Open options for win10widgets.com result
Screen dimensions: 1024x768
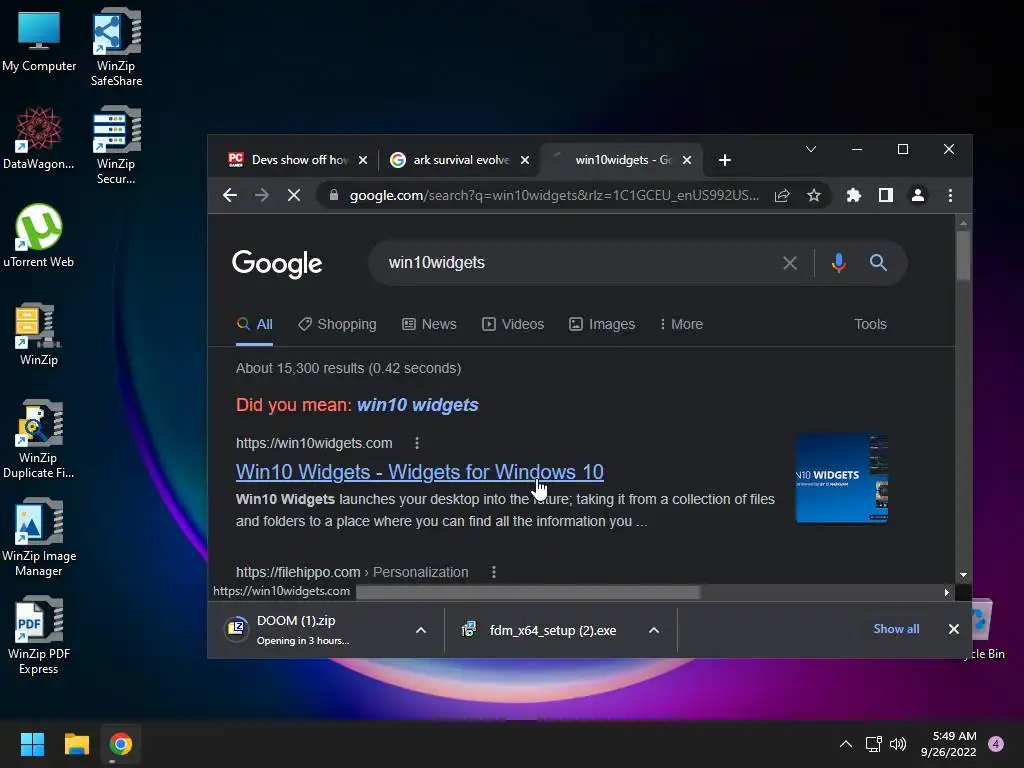pyautogui.click(x=417, y=443)
